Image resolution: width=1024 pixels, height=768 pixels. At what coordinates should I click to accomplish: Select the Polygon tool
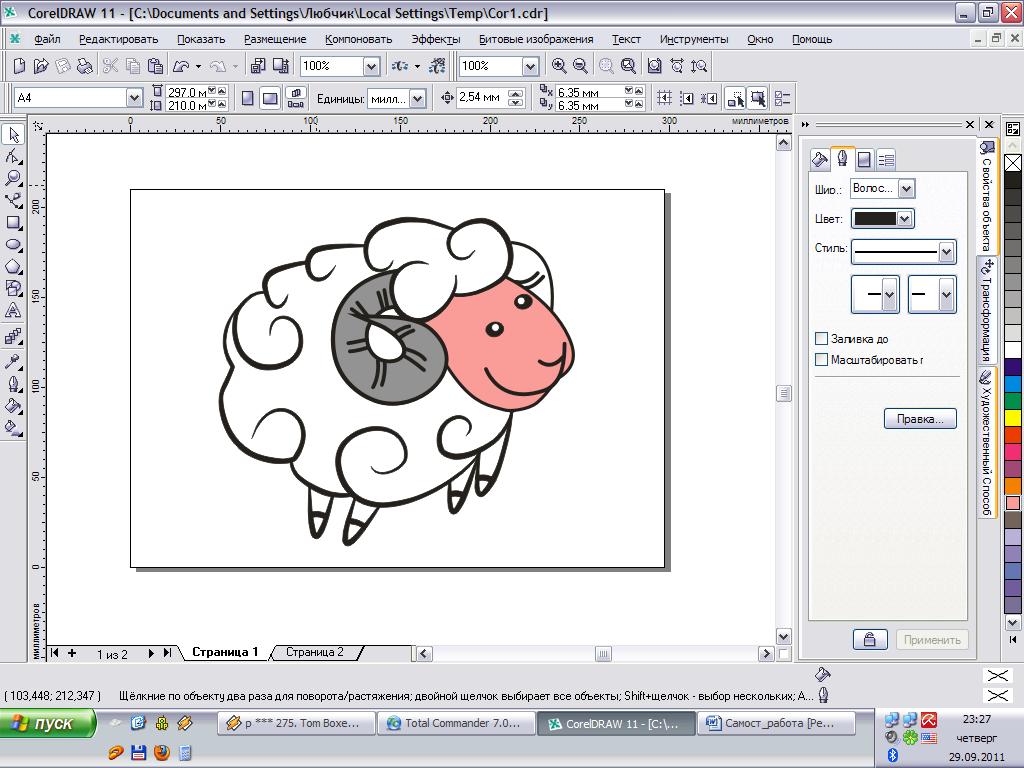(x=14, y=267)
